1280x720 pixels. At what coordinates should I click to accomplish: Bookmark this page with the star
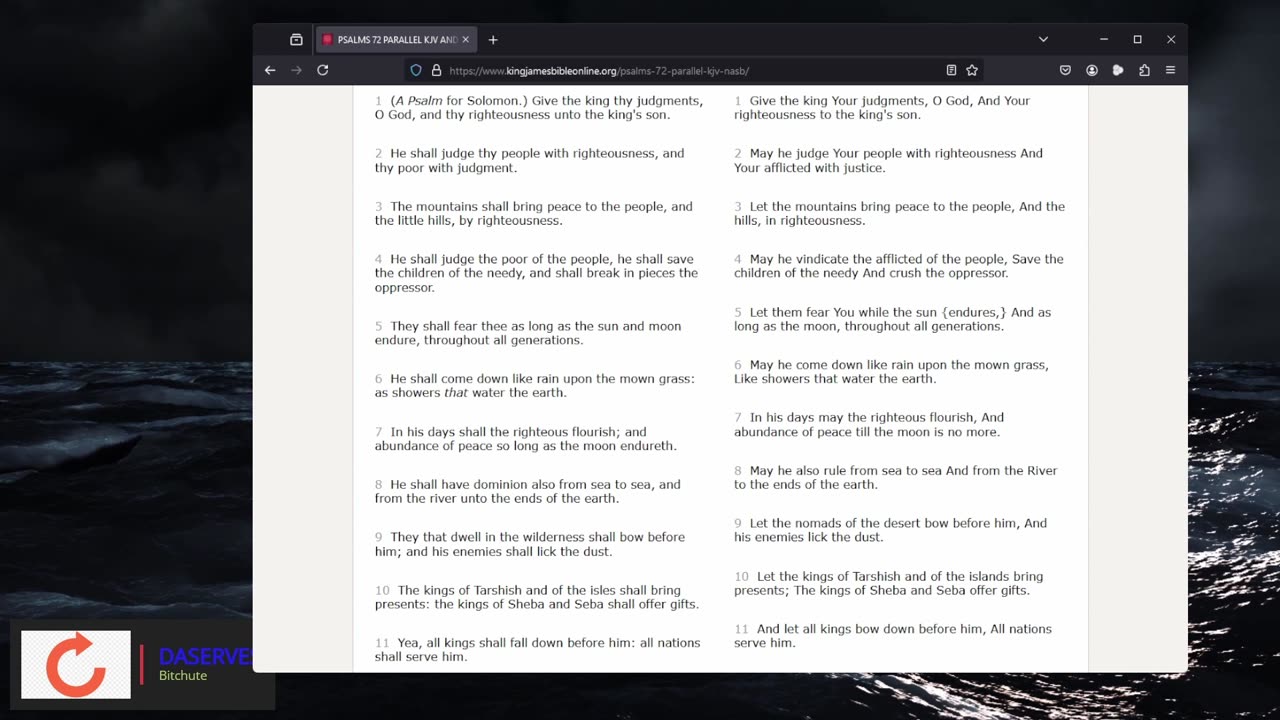pos(972,70)
